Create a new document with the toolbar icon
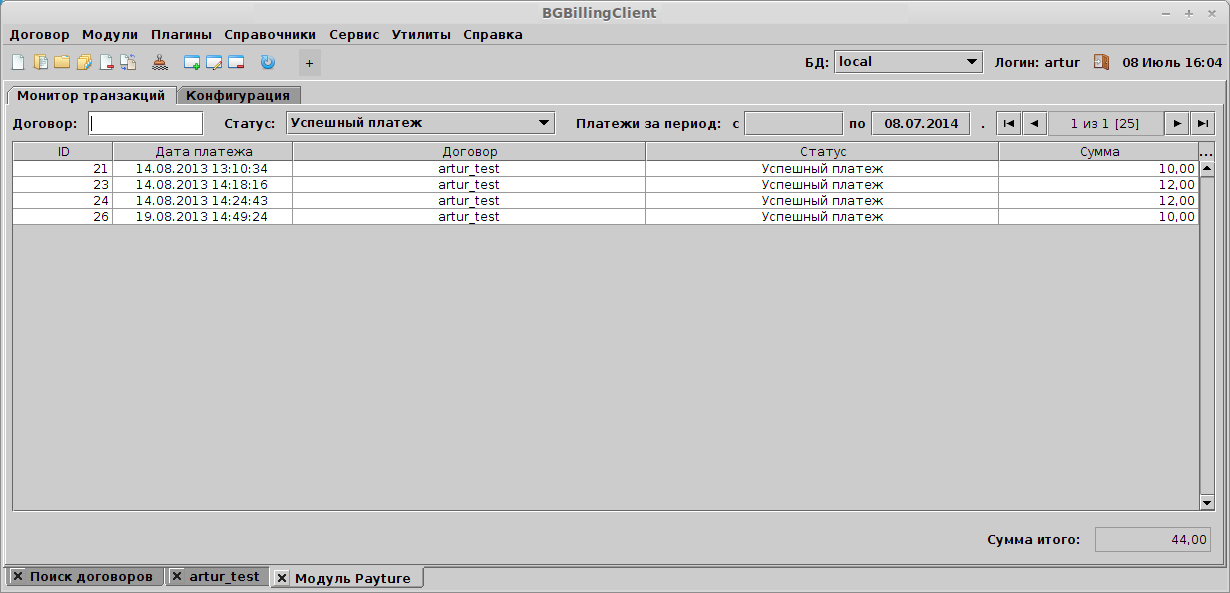 click(18, 62)
